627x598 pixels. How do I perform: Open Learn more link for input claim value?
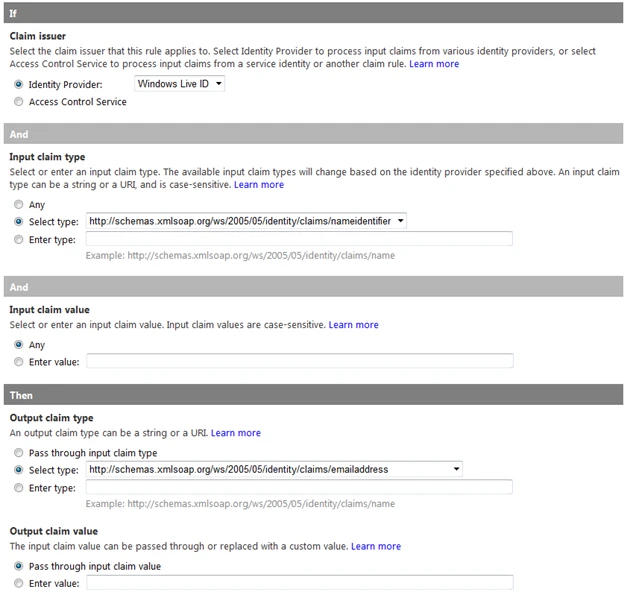(353, 325)
